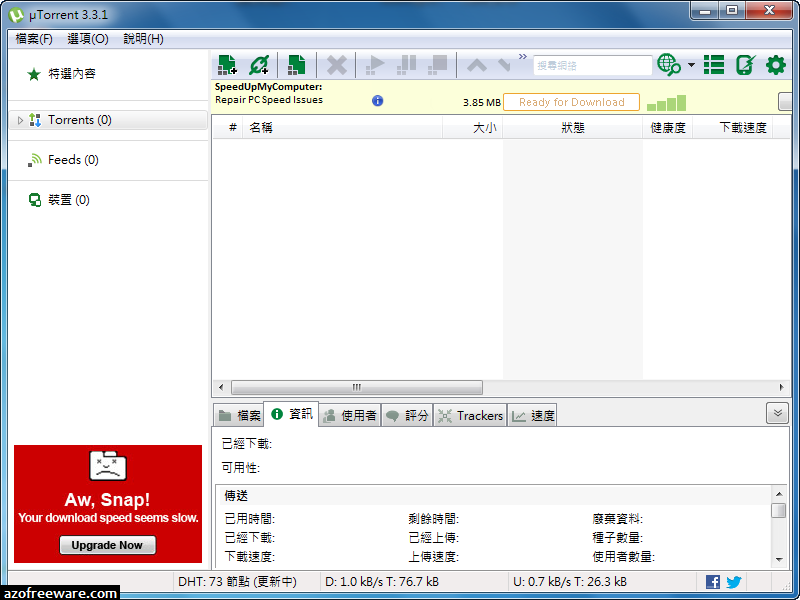
Task: Open search provider dropdown arrow
Action: 691,65
